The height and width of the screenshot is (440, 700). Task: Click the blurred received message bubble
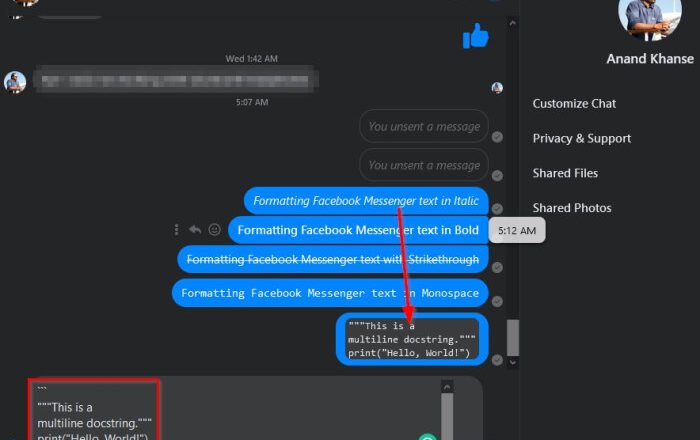pyautogui.click(x=175, y=80)
